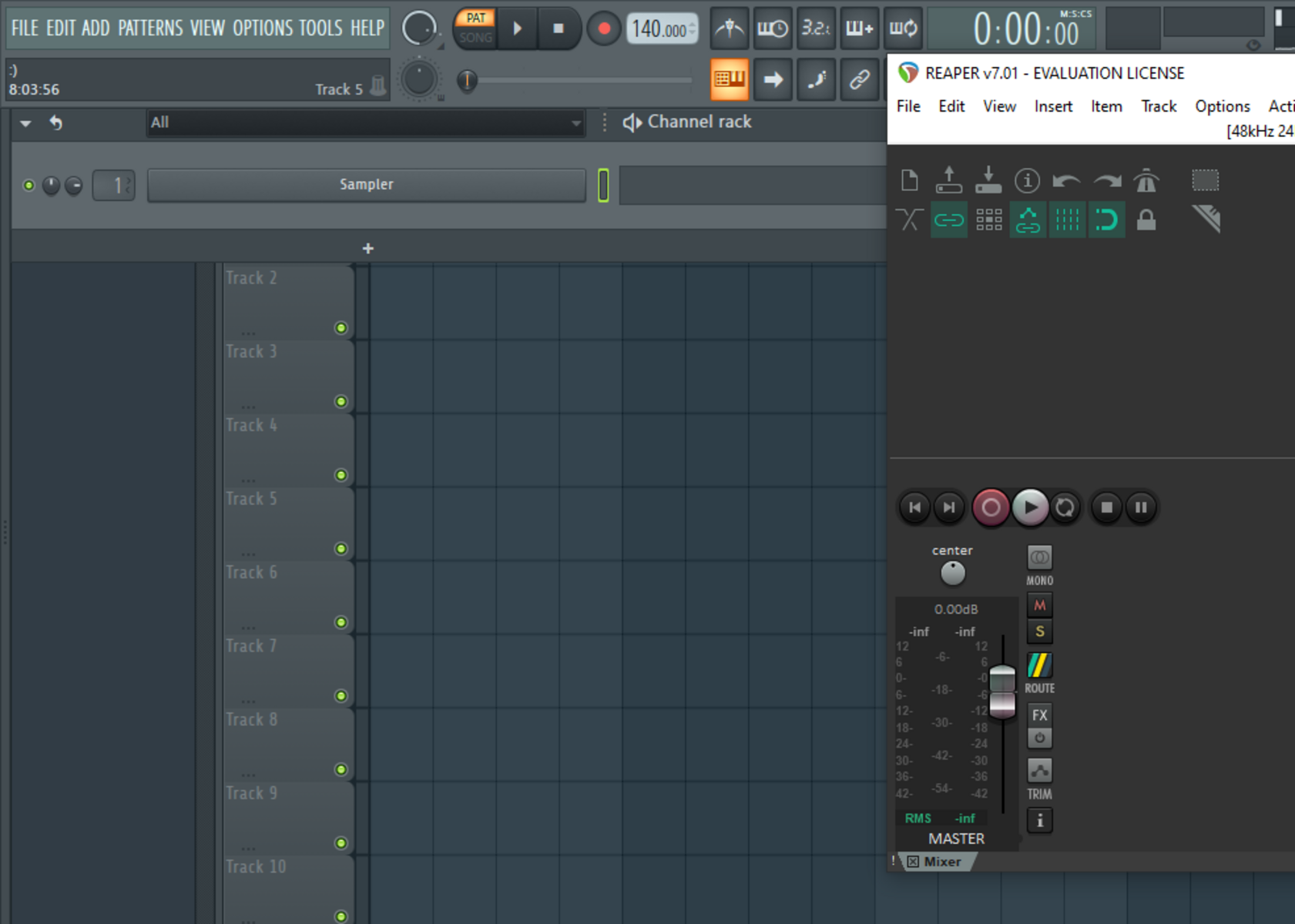Image resolution: width=1295 pixels, height=924 pixels.
Task: Select Track 4 header in playlist
Action: point(288,450)
